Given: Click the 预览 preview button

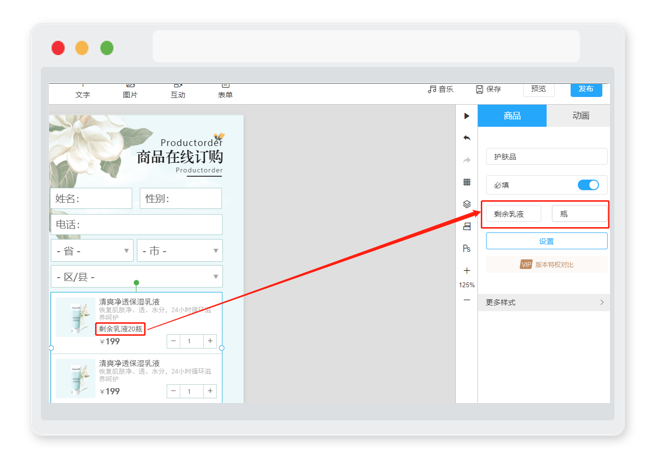Looking at the screenshot, I should pos(538,89).
